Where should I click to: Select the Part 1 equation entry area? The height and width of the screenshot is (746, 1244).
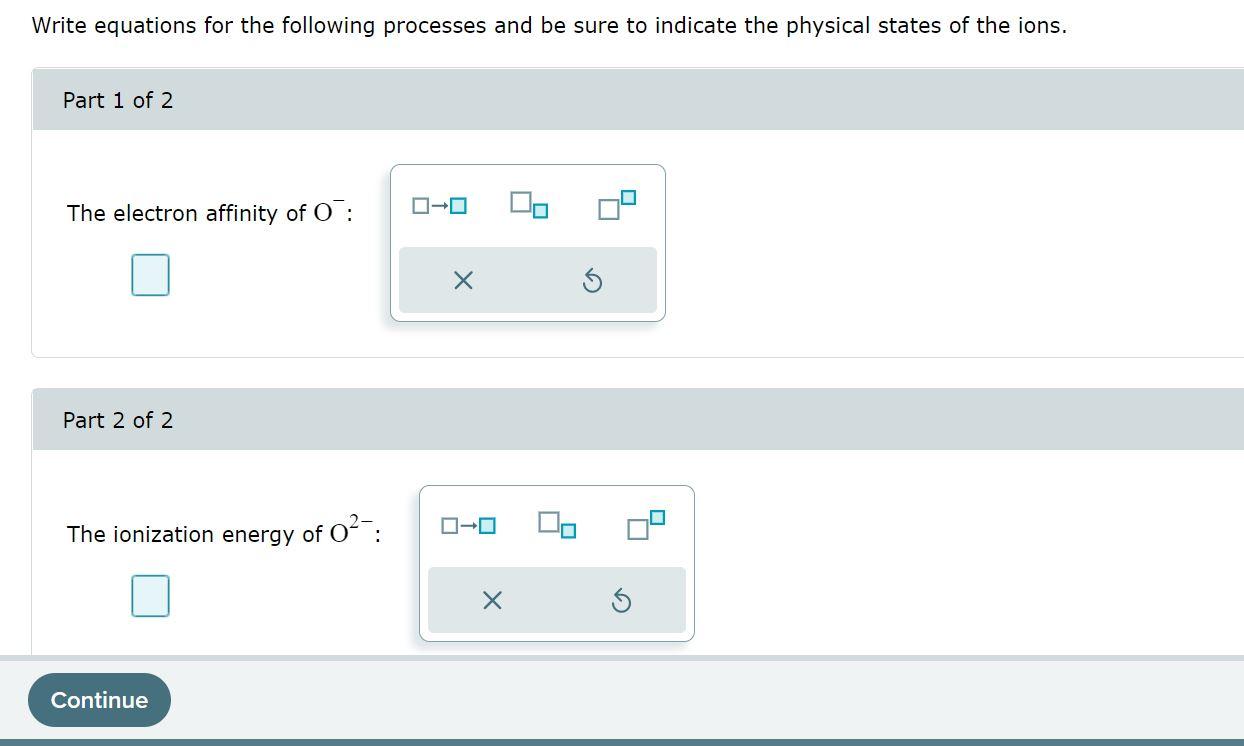(x=527, y=242)
